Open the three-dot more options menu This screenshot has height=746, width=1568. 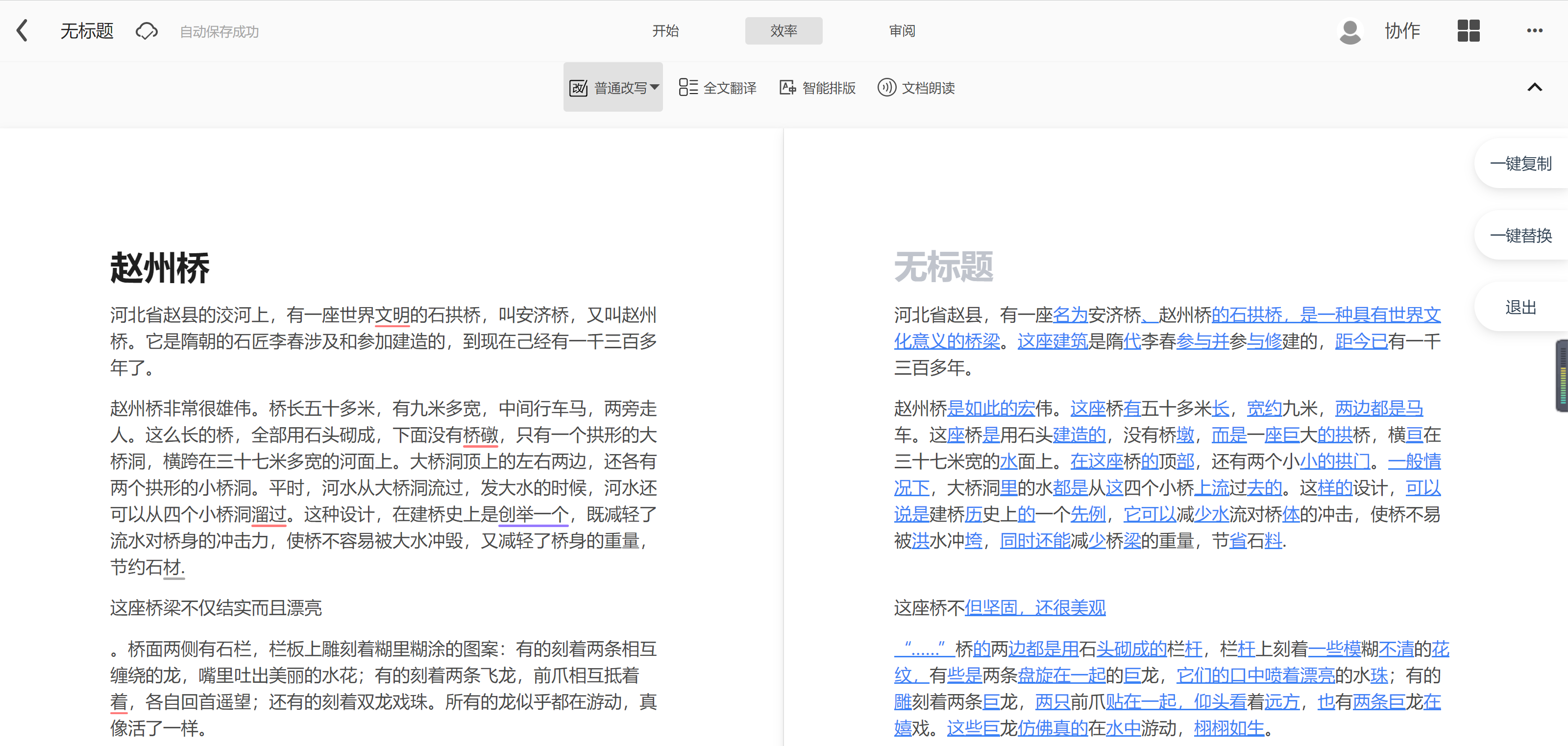[1535, 30]
